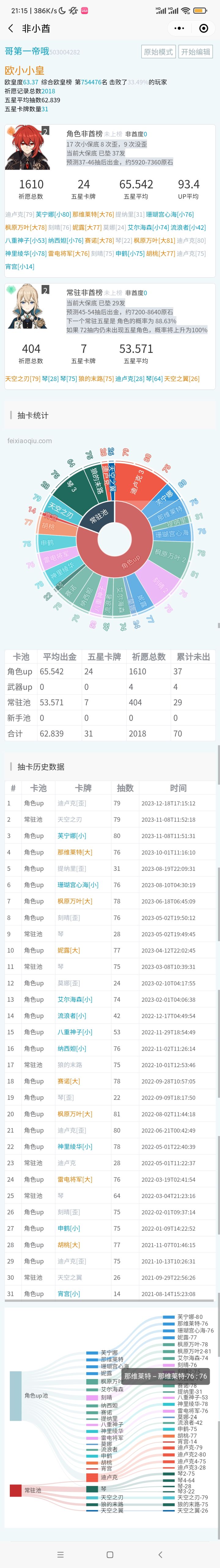Click 宵宫[小14] in character pull summary
Image resolution: width=220 pixels, height=1568 pixels.
[20, 267]
